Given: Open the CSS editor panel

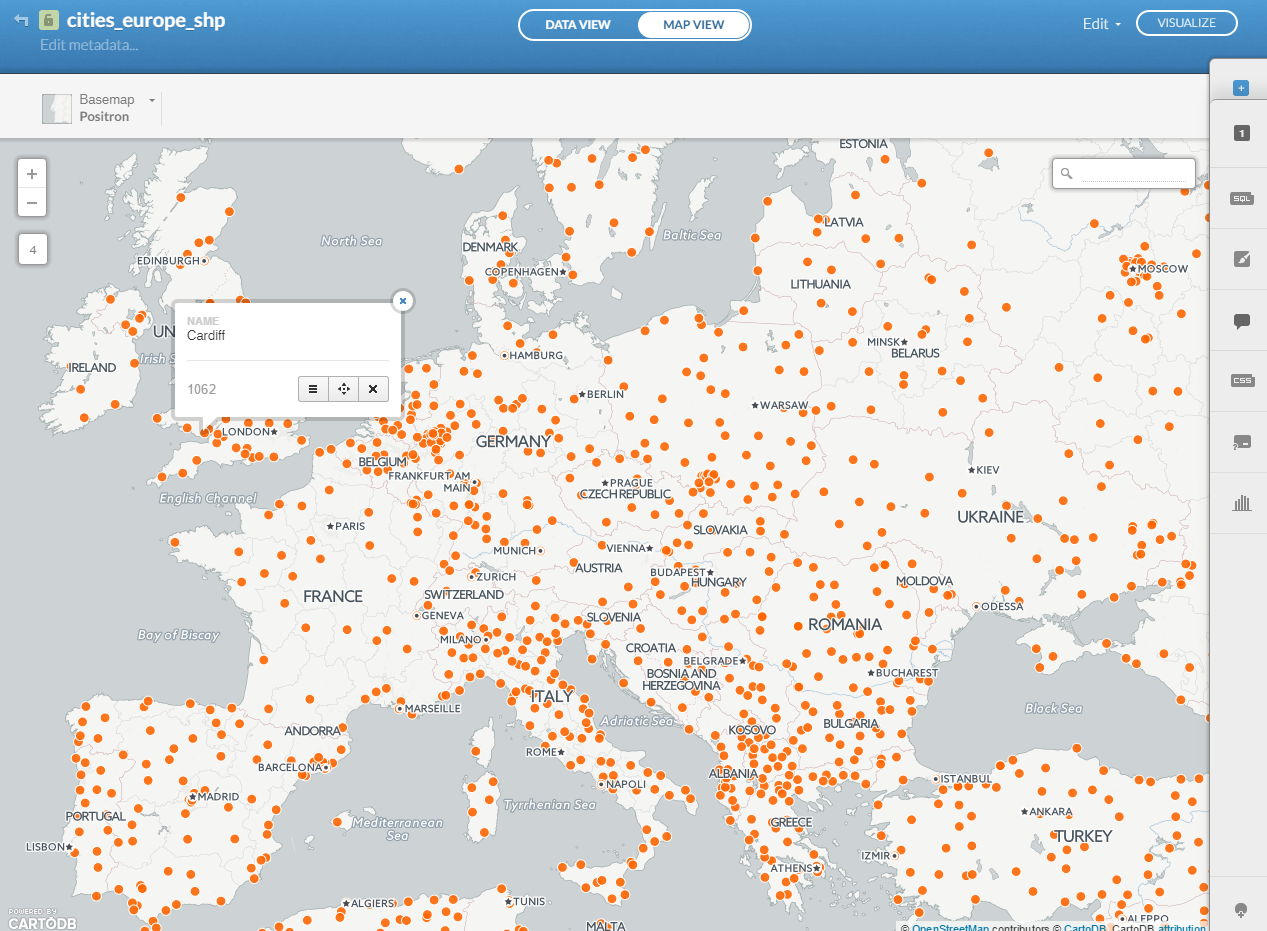Looking at the screenshot, I should coord(1241,381).
